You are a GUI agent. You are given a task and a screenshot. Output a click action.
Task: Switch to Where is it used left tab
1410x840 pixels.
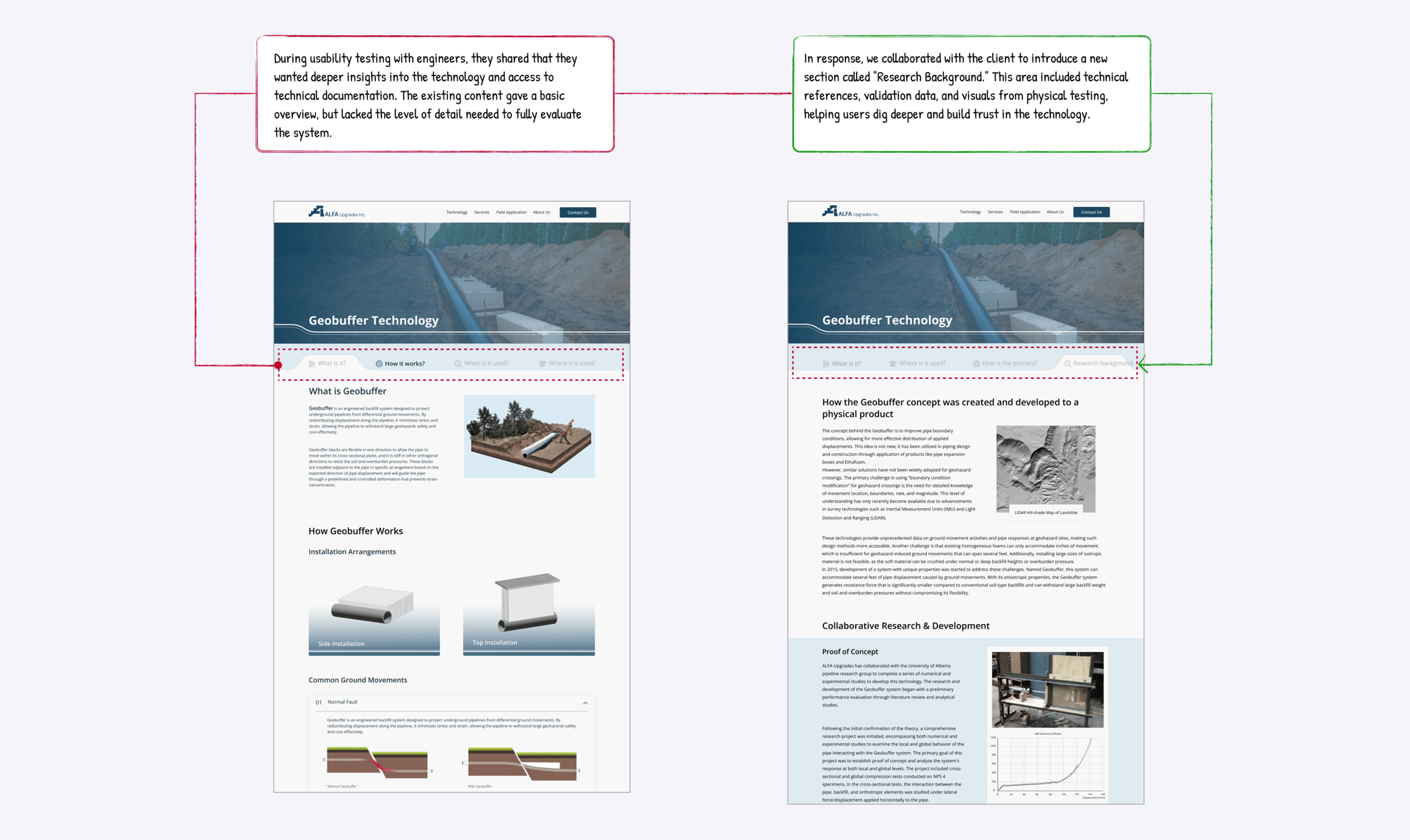(x=571, y=363)
